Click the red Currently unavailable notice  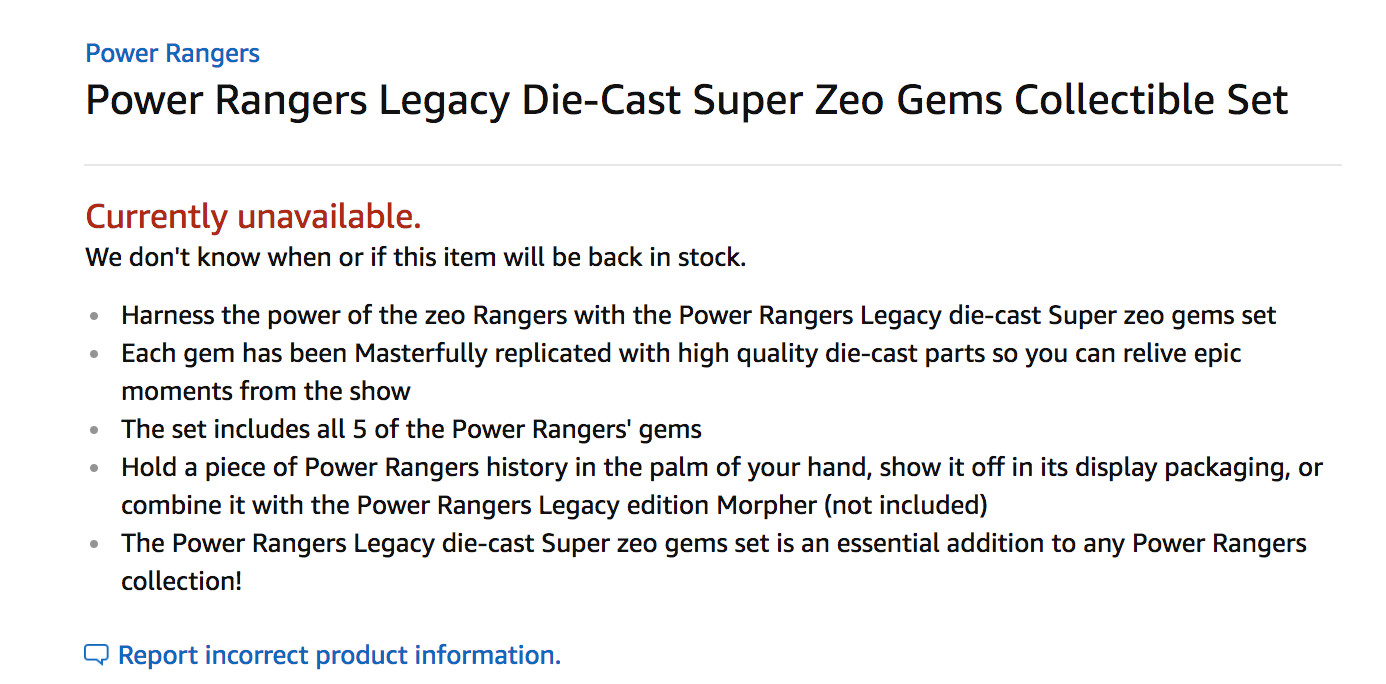(x=253, y=216)
